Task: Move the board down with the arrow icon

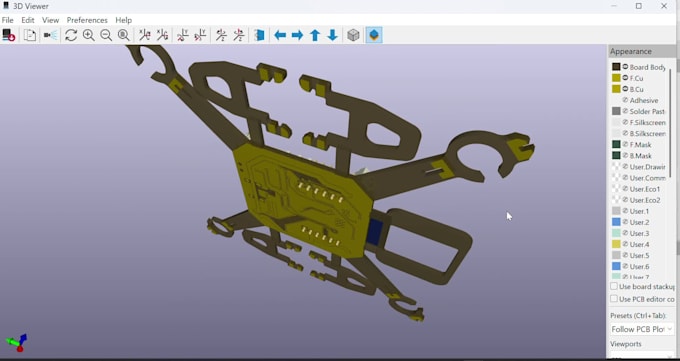Action: [x=333, y=35]
